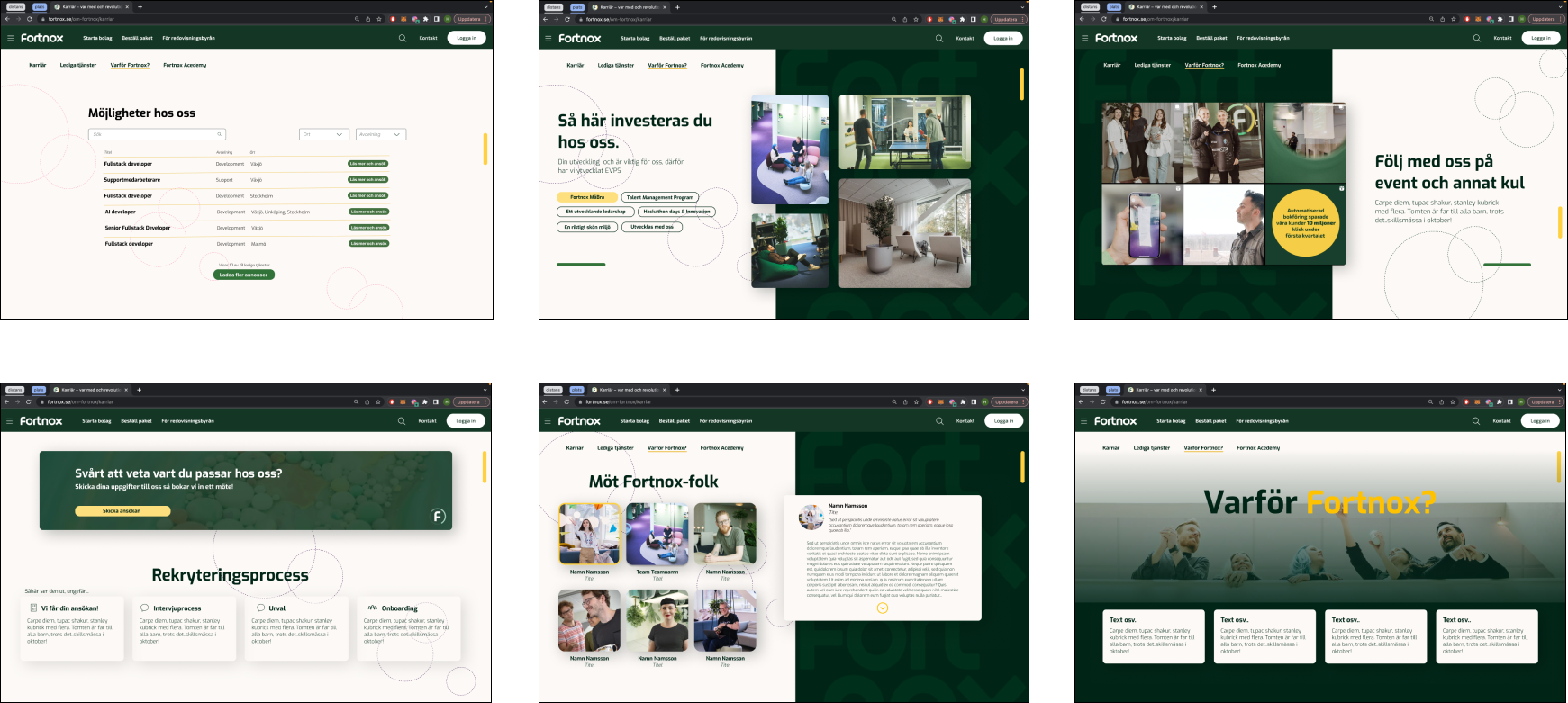Open hamburger menu in Rekryteringsprocess window
The height and width of the screenshot is (703, 1568).
pos(10,420)
